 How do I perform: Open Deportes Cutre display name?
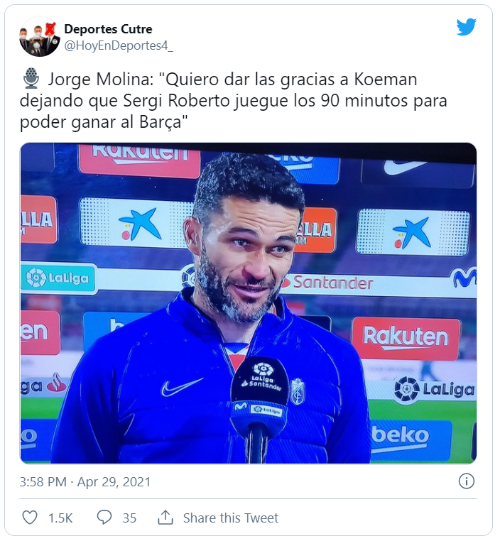click(108, 29)
